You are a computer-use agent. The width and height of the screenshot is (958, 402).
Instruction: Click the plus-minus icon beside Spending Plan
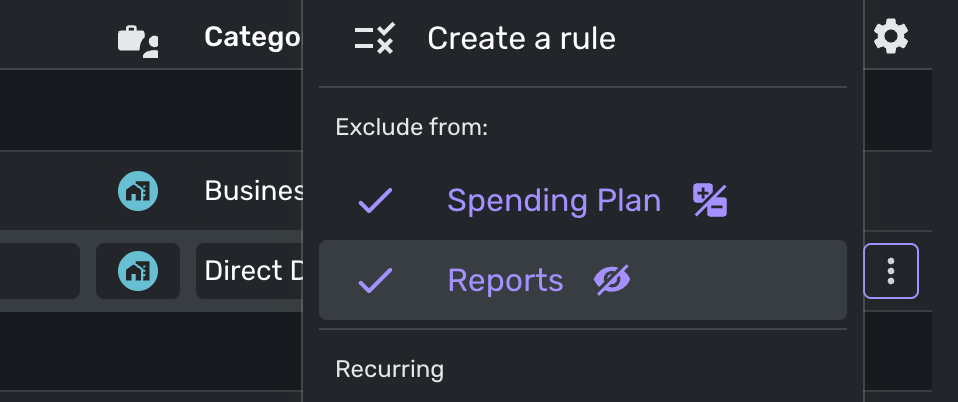coord(710,201)
